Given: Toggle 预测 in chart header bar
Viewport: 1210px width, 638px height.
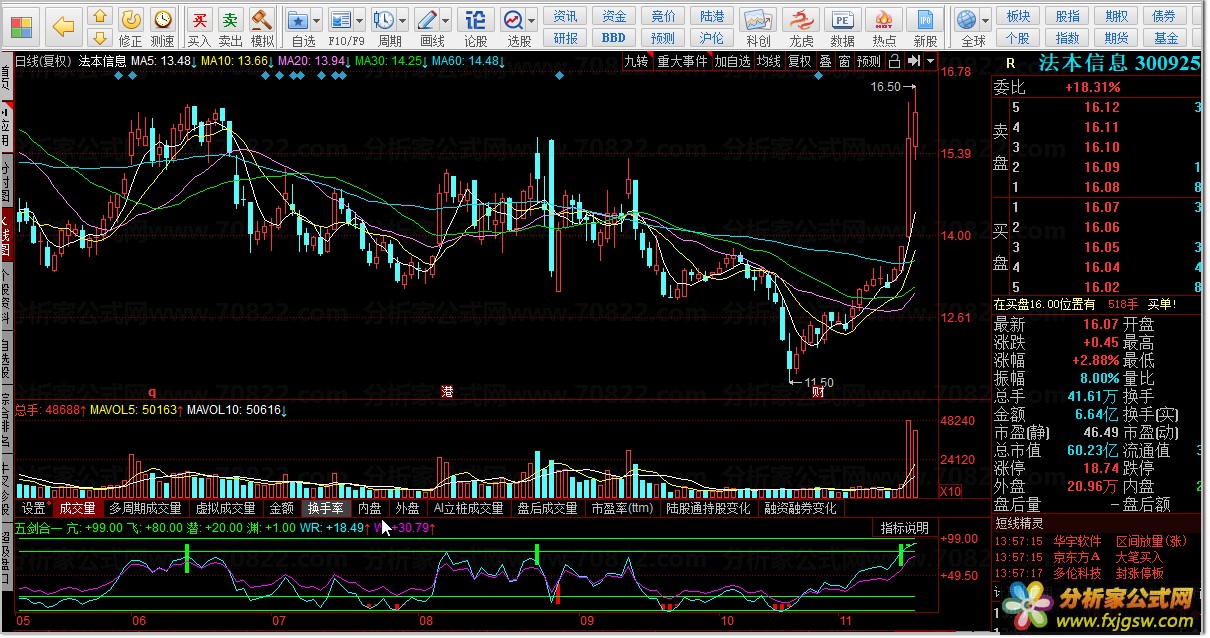Looking at the screenshot, I should click(x=869, y=60).
